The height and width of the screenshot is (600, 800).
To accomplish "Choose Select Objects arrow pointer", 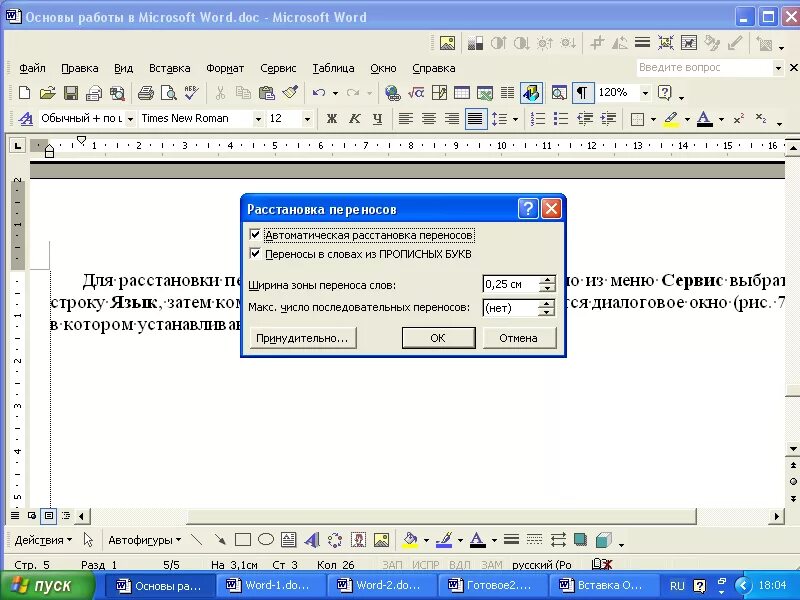I will coord(88,539).
